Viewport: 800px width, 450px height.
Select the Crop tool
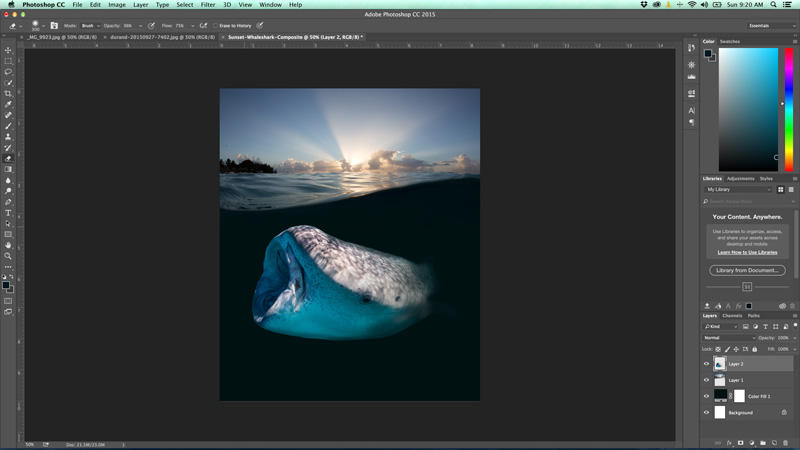click(x=8, y=93)
